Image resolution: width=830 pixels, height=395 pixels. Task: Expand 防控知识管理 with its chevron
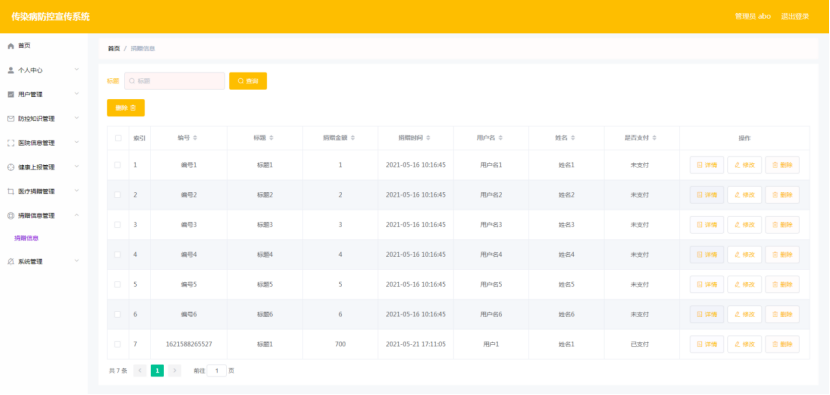pos(77,118)
